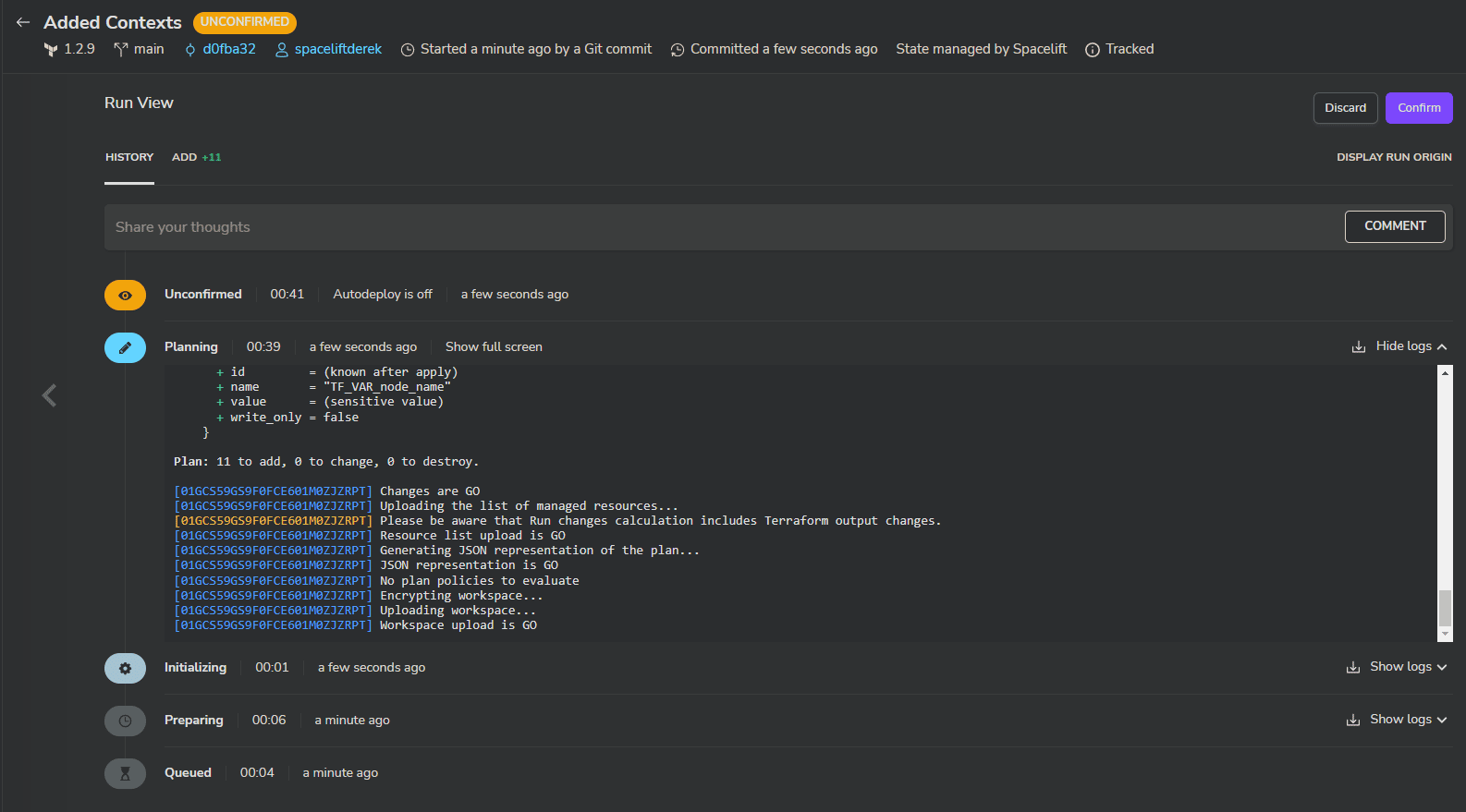
Task: Click the COMMENT button
Action: [1395, 226]
